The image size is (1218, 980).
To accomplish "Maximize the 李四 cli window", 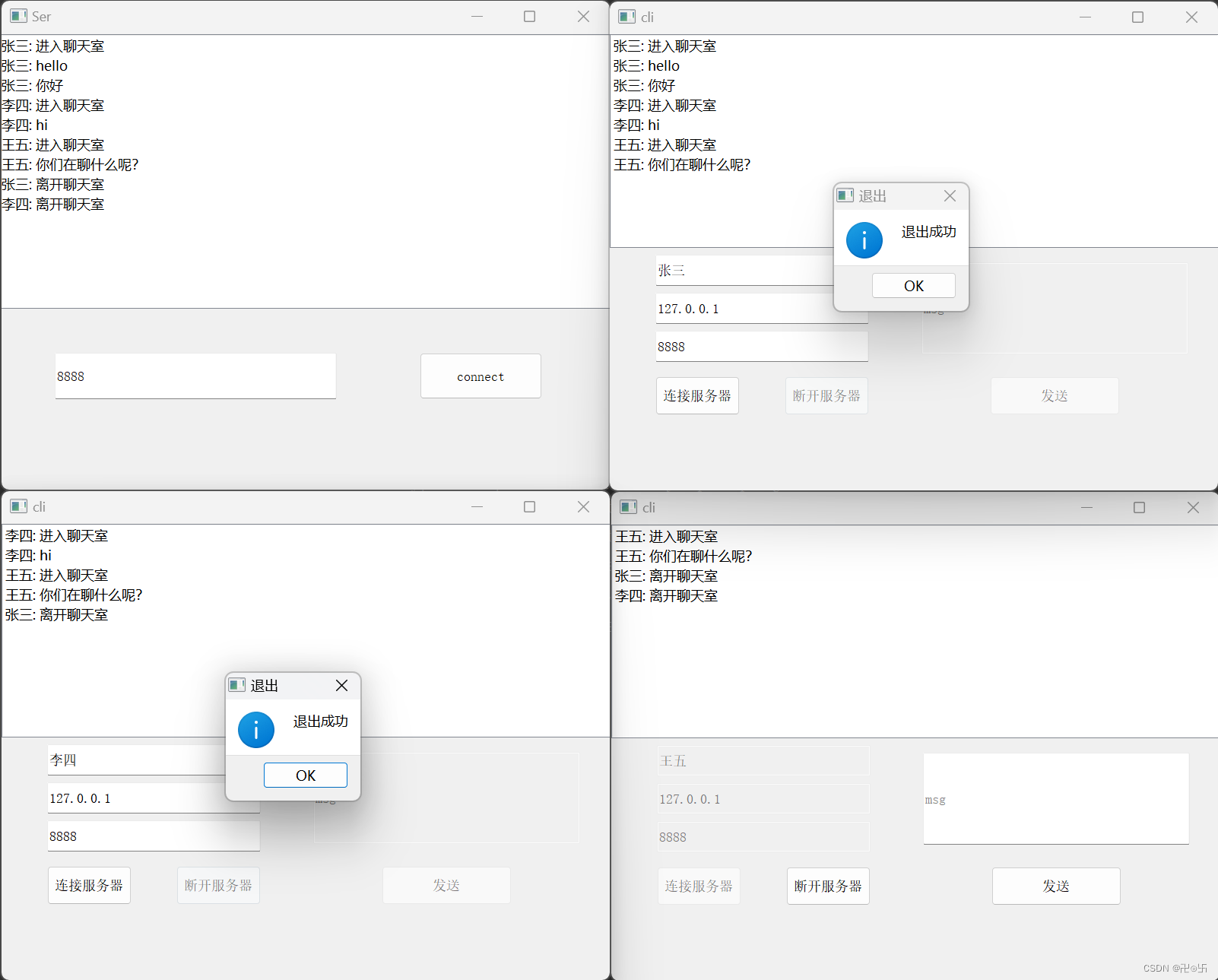I will [530, 506].
